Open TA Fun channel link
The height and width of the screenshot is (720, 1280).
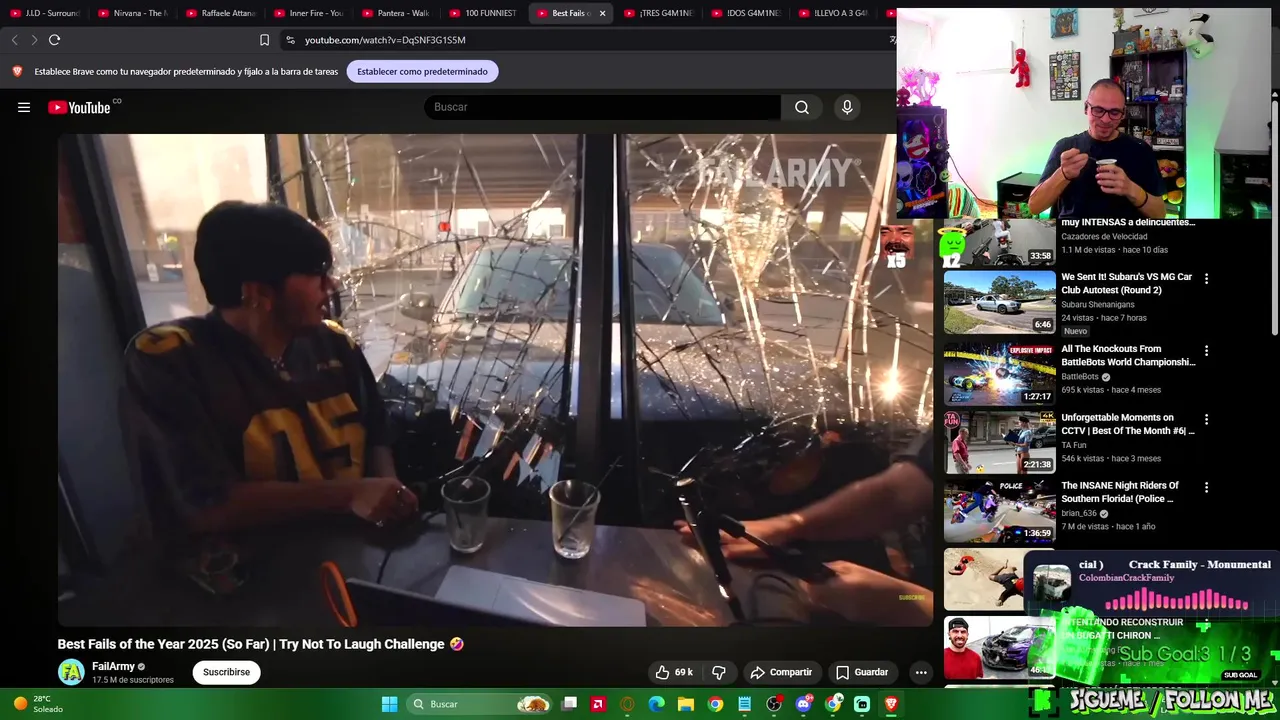[x=1074, y=445]
